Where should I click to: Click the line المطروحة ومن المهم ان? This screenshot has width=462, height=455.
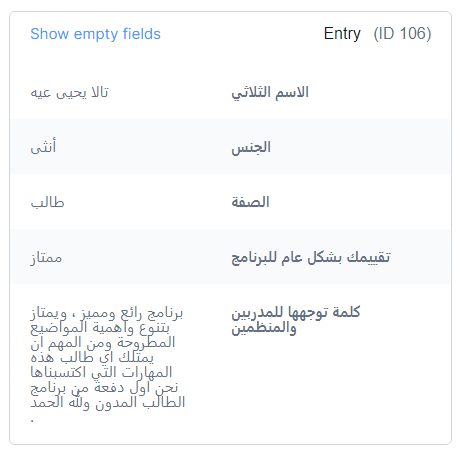tap(103, 343)
